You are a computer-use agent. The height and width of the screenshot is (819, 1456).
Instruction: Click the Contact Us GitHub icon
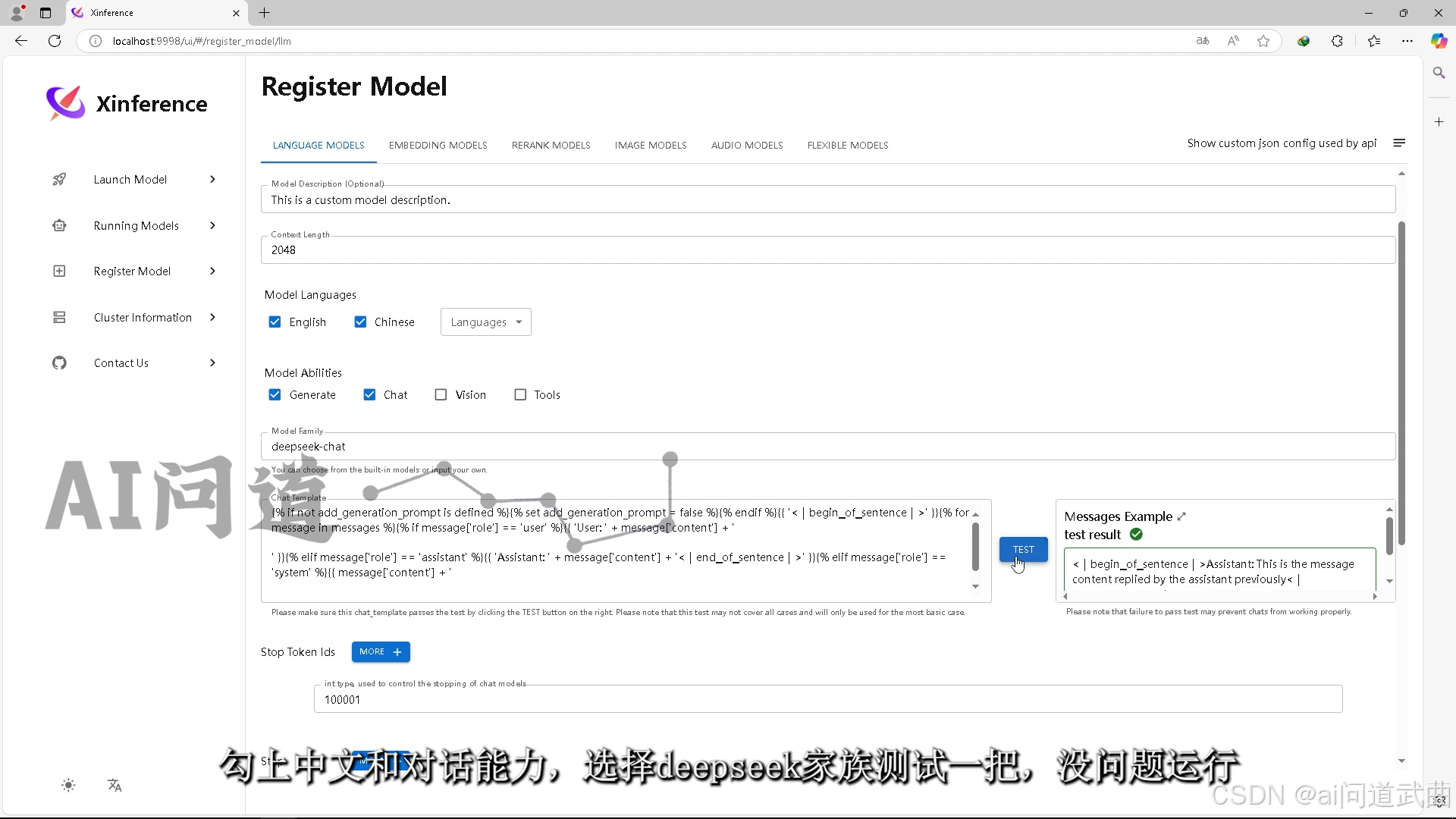pos(59,363)
